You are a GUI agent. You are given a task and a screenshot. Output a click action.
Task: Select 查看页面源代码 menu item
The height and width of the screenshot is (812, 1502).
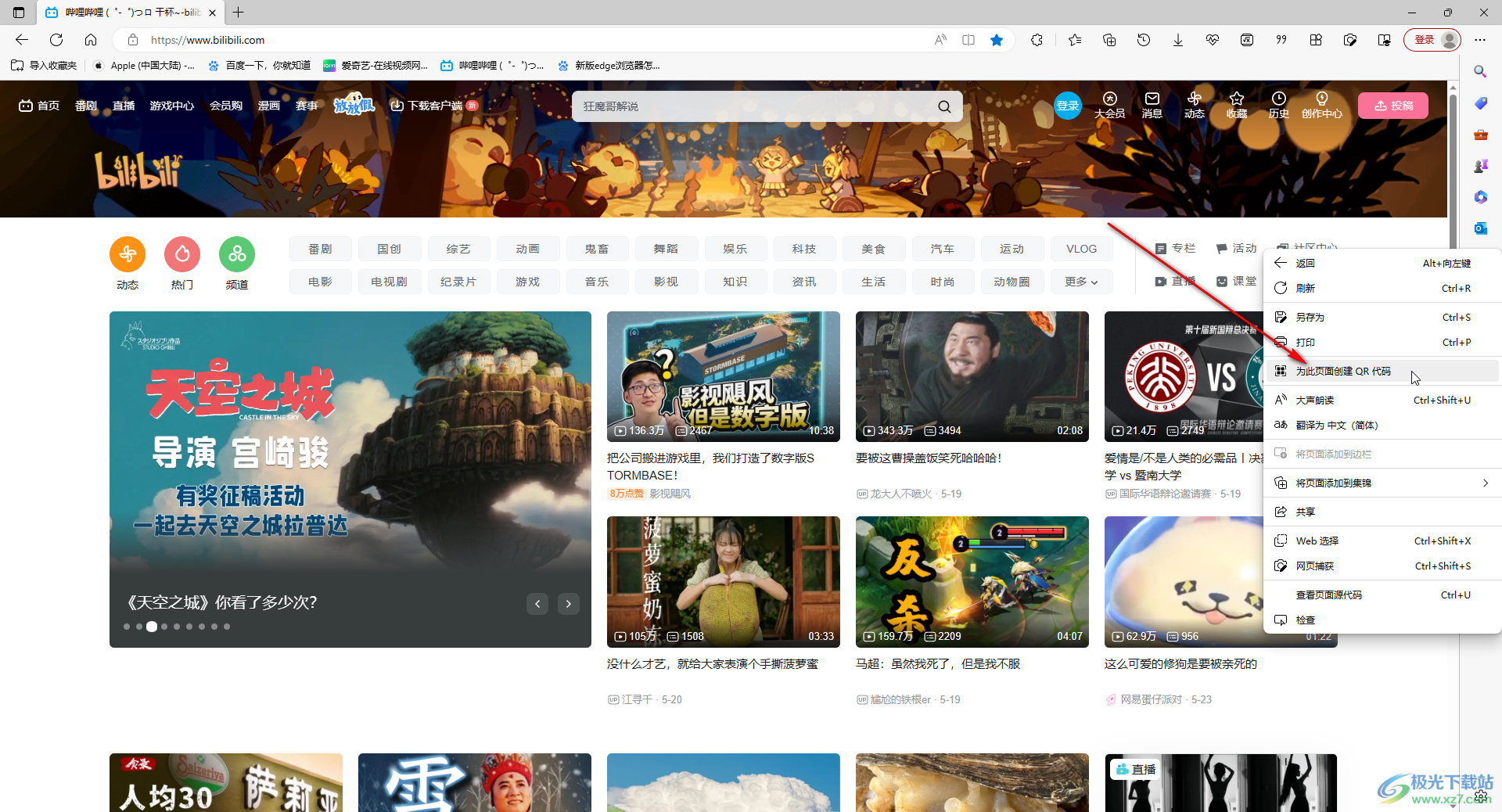[1382, 595]
